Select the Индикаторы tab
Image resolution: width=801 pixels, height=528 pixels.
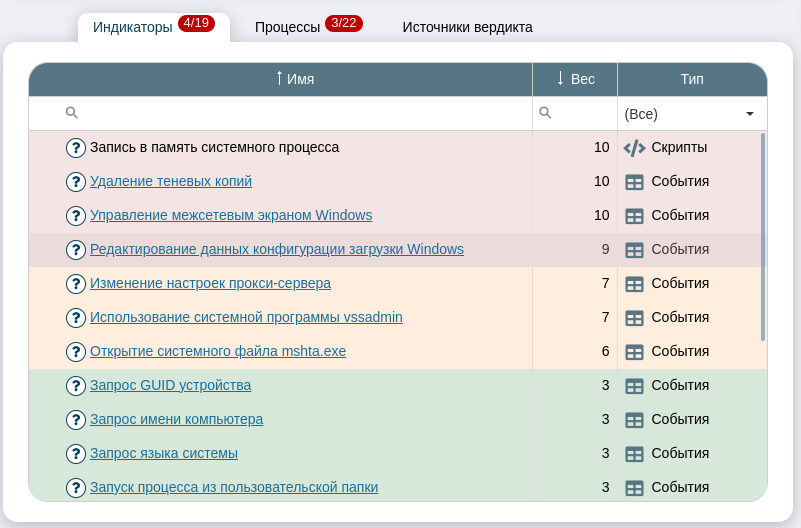tap(133, 27)
